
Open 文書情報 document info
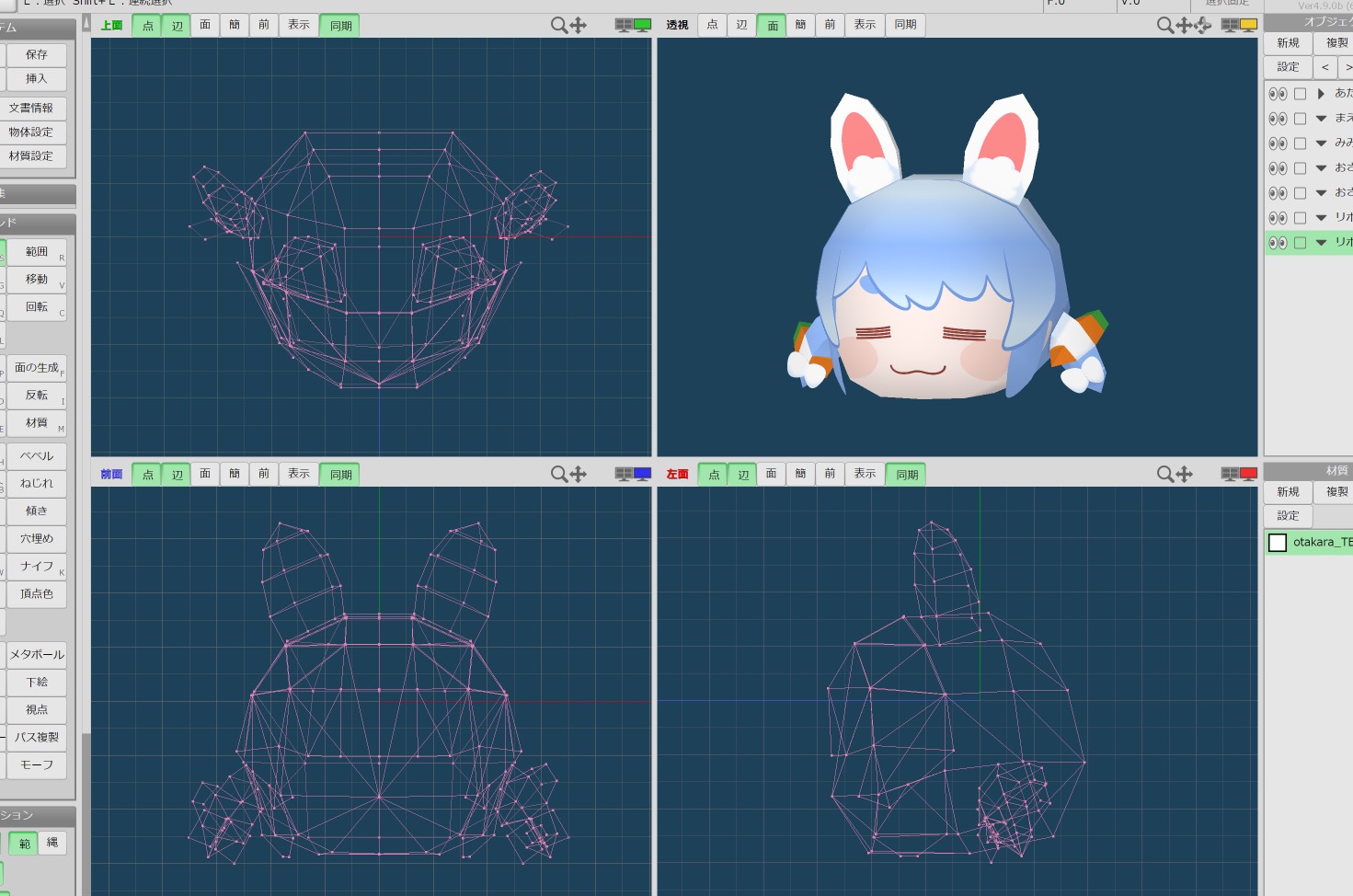coord(31,109)
